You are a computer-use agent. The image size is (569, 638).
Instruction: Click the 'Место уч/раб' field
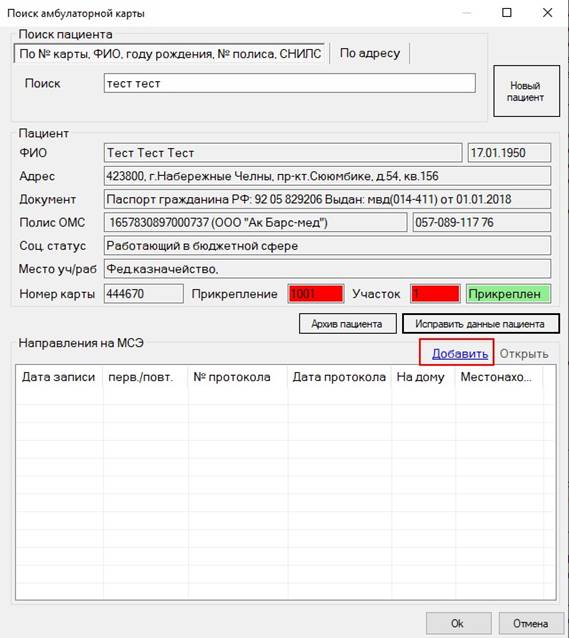click(327, 269)
